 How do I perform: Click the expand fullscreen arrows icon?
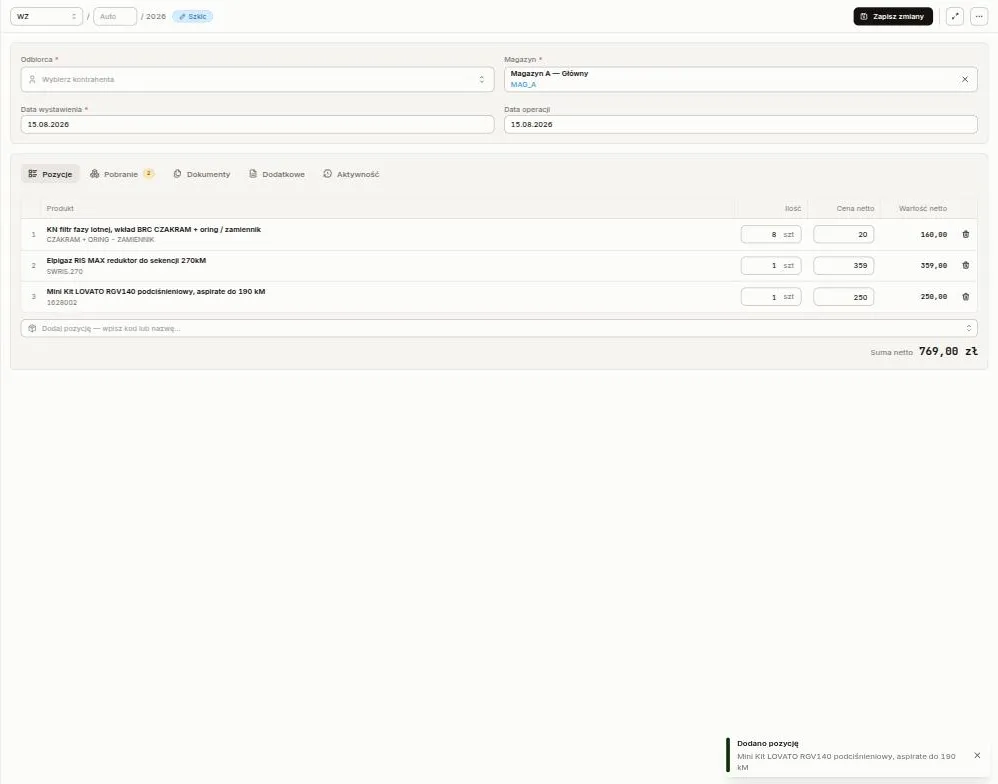click(955, 17)
